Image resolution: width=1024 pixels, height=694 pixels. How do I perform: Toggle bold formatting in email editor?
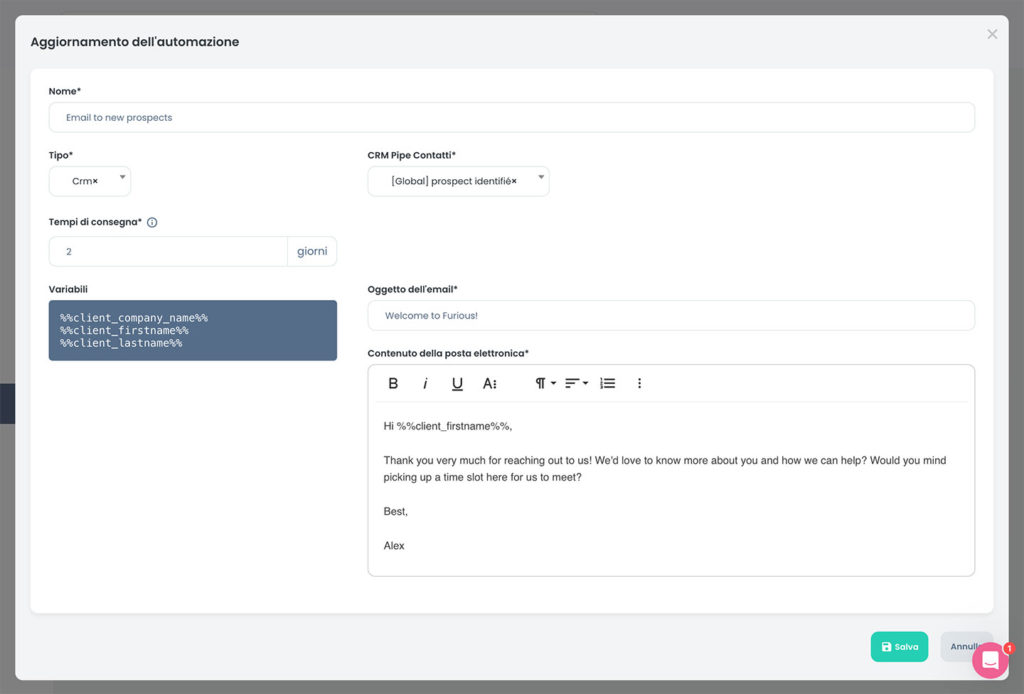(393, 383)
